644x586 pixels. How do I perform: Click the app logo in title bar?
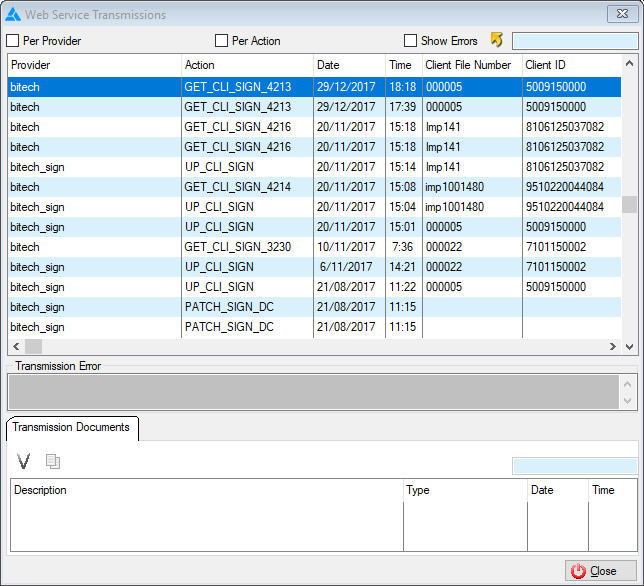tap(13, 14)
